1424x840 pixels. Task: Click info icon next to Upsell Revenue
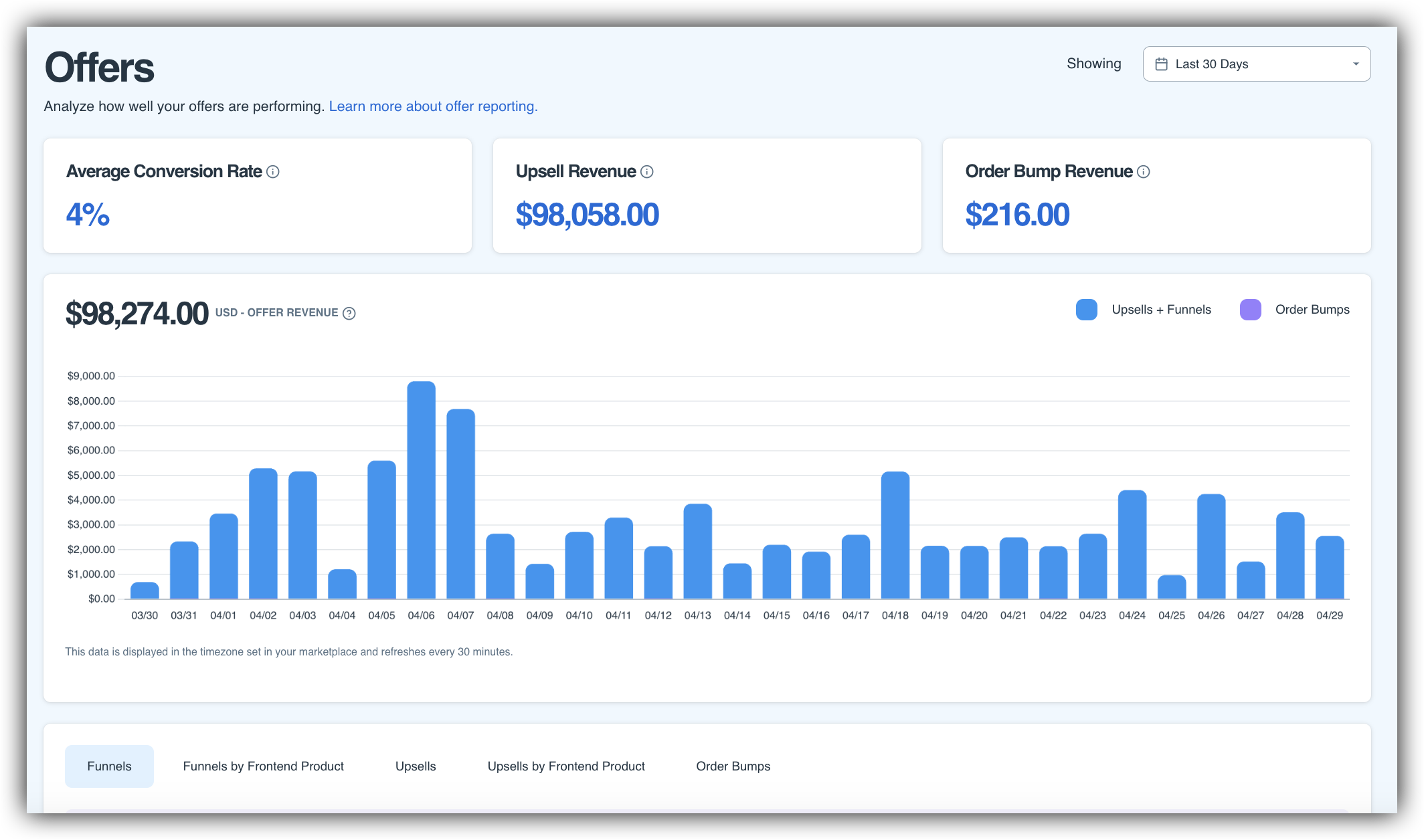point(646,172)
